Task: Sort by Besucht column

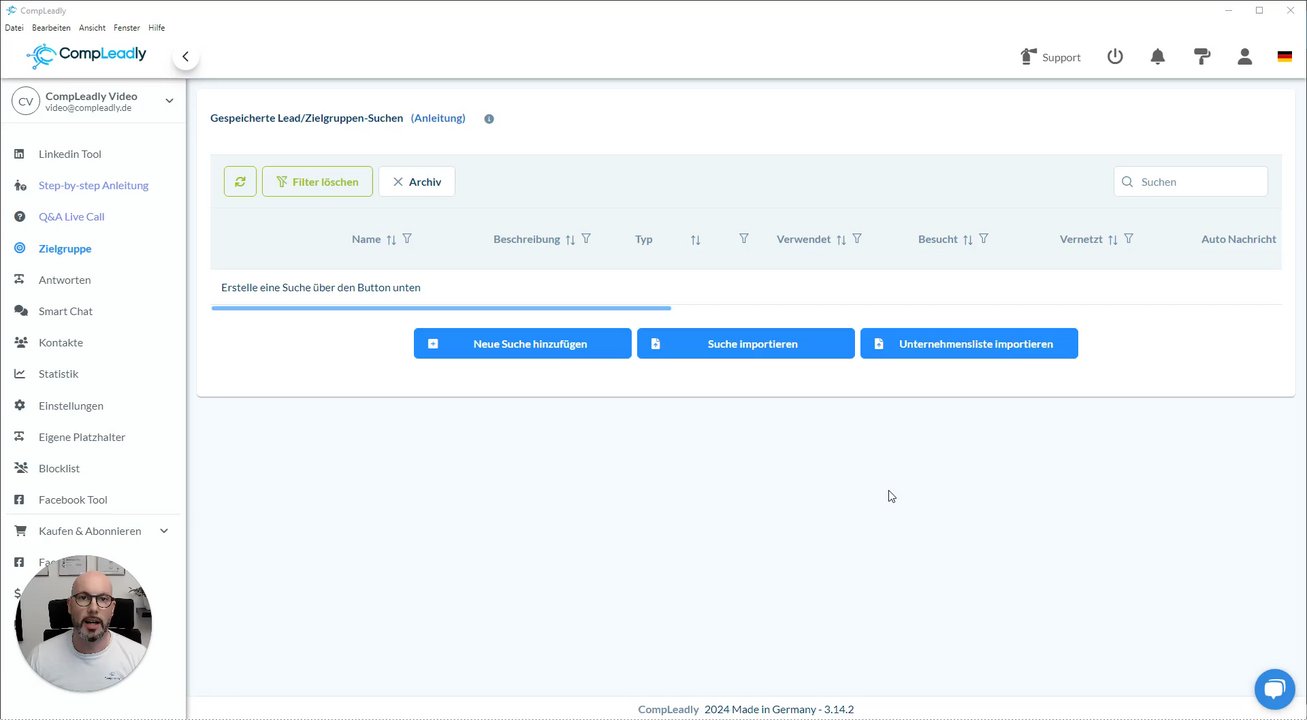Action: pos(968,240)
